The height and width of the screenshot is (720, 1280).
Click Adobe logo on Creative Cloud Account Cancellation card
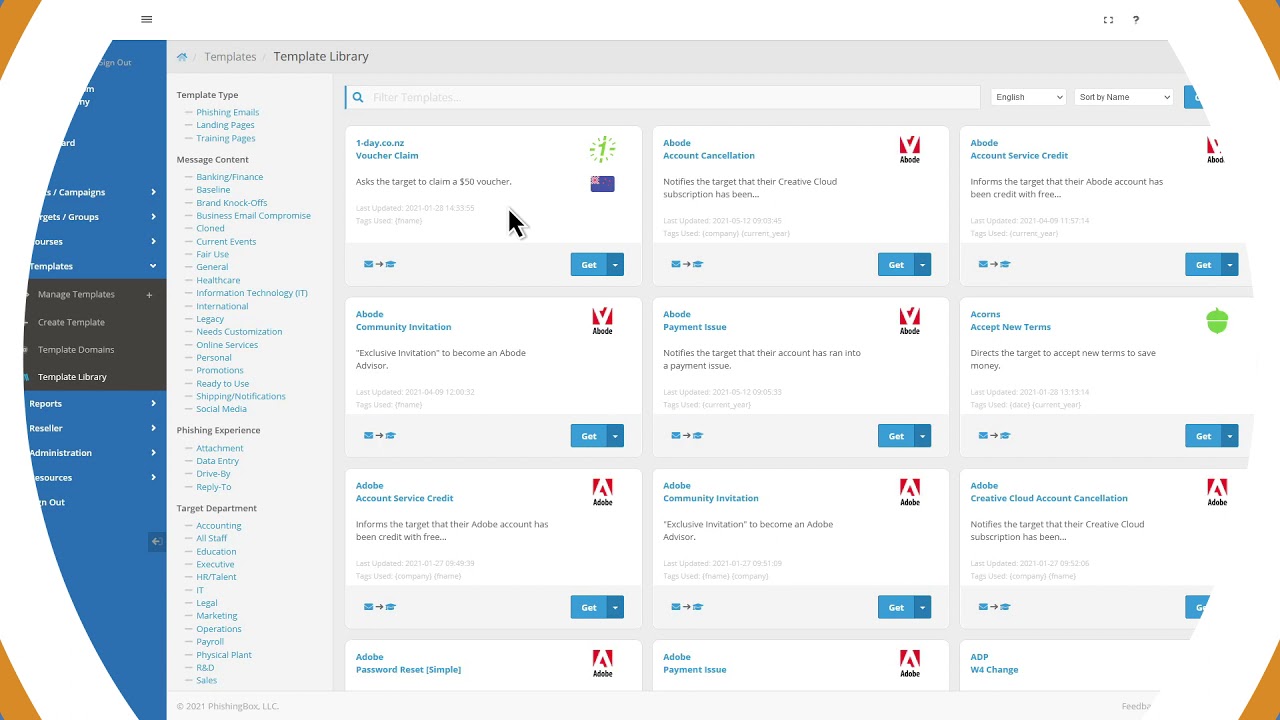[x=1217, y=492]
